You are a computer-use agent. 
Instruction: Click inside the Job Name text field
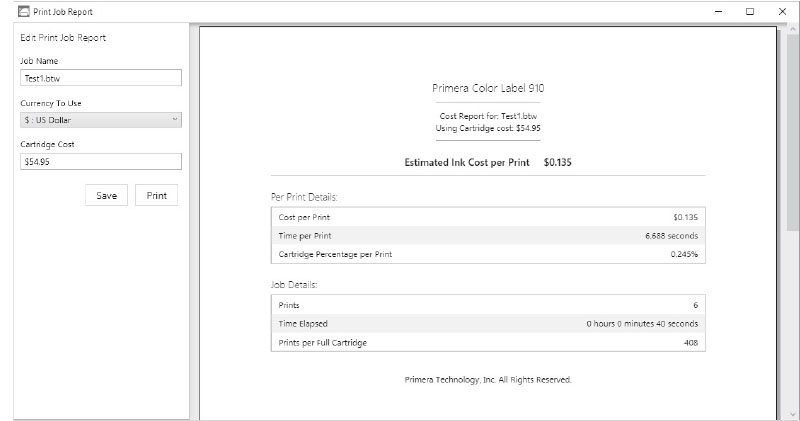coord(101,78)
